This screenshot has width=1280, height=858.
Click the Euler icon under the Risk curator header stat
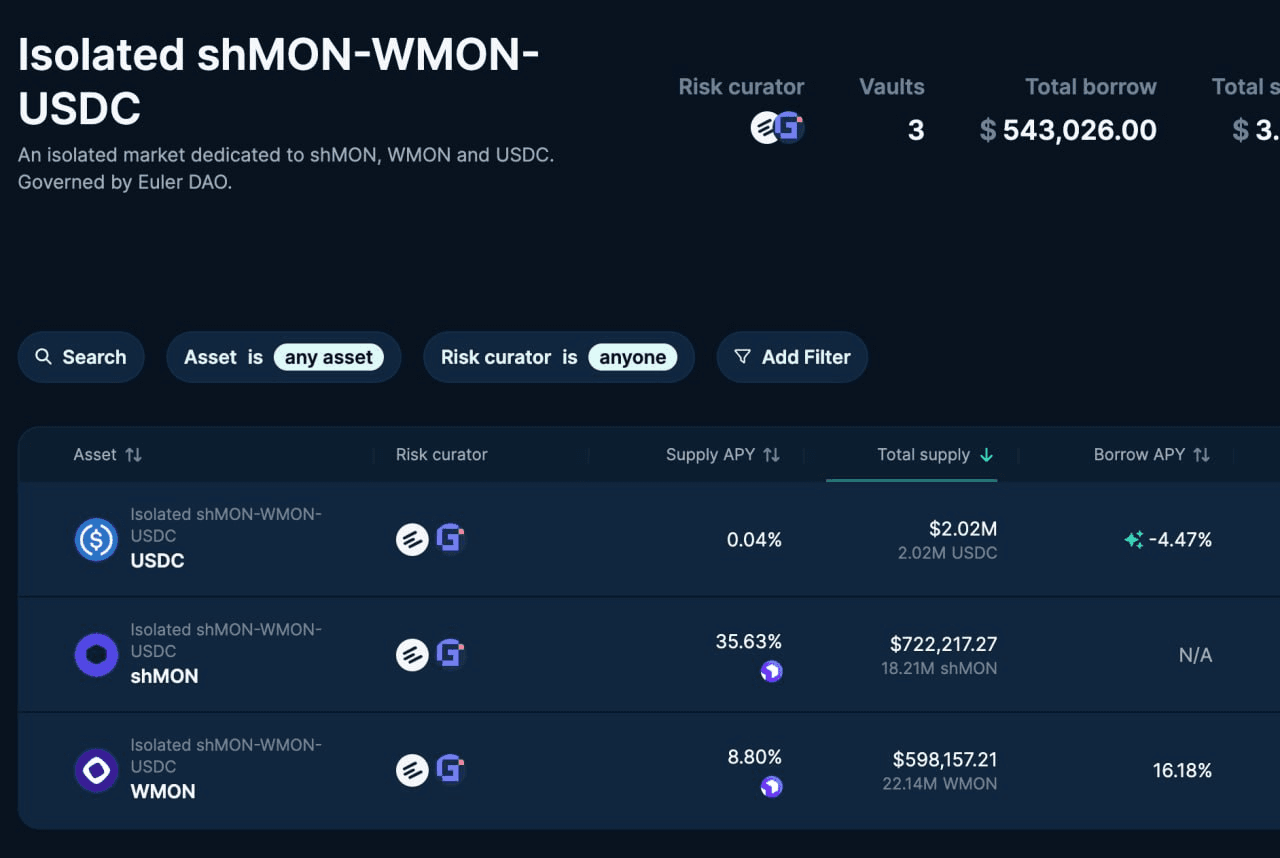(765, 128)
